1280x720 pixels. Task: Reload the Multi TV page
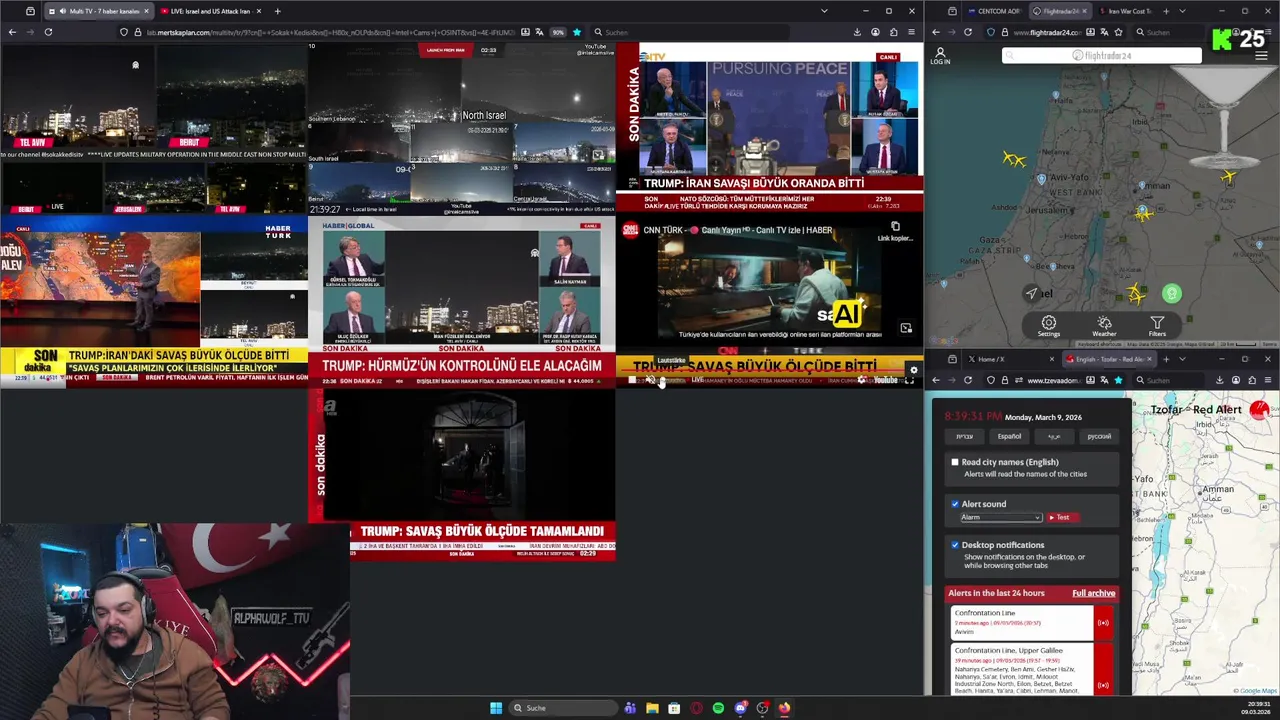click(x=48, y=32)
